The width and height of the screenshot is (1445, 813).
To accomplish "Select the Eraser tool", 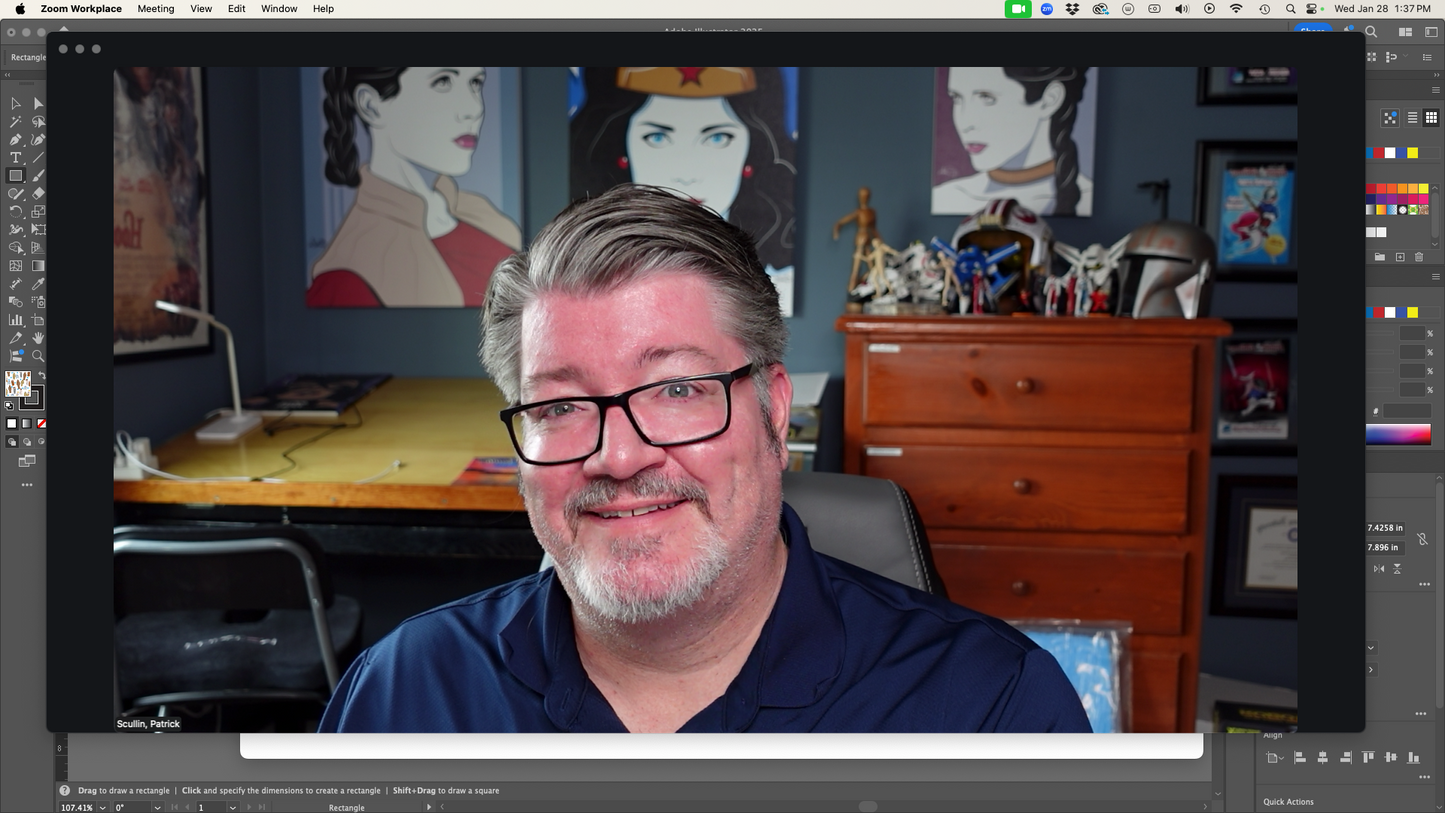I will pyautogui.click(x=38, y=194).
